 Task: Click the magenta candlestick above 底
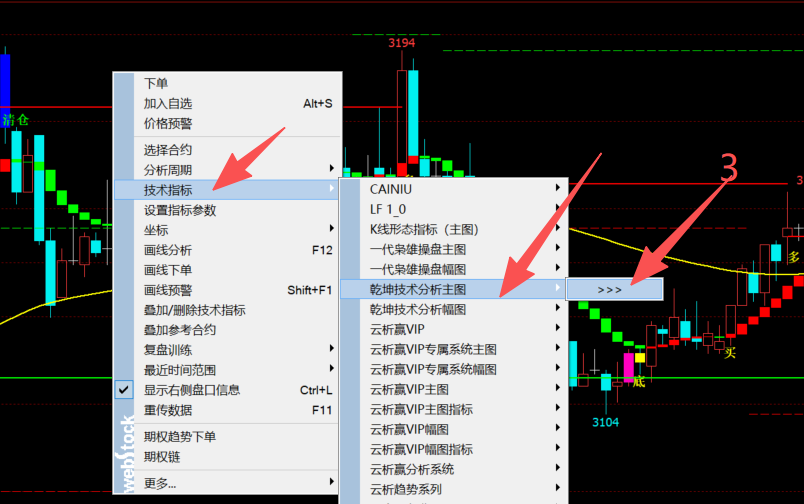coord(630,364)
